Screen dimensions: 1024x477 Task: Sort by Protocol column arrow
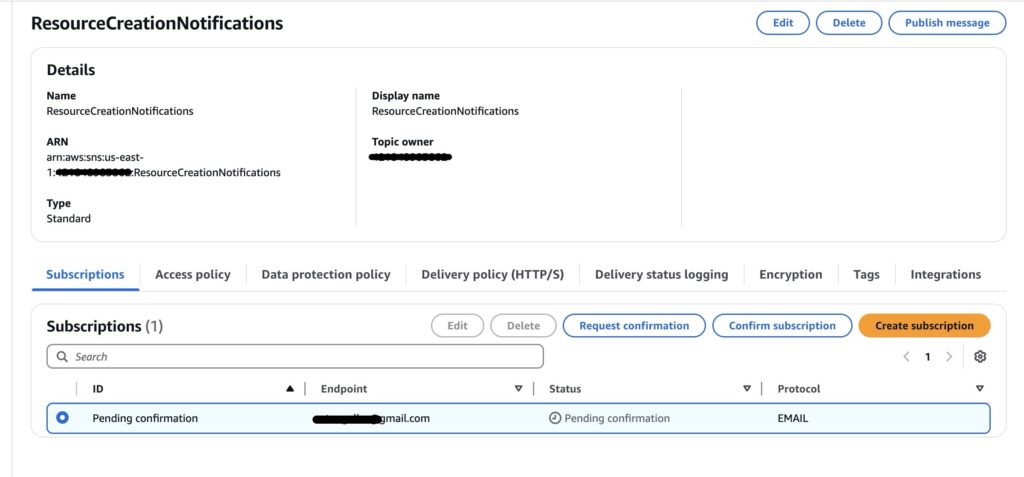(x=980, y=389)
